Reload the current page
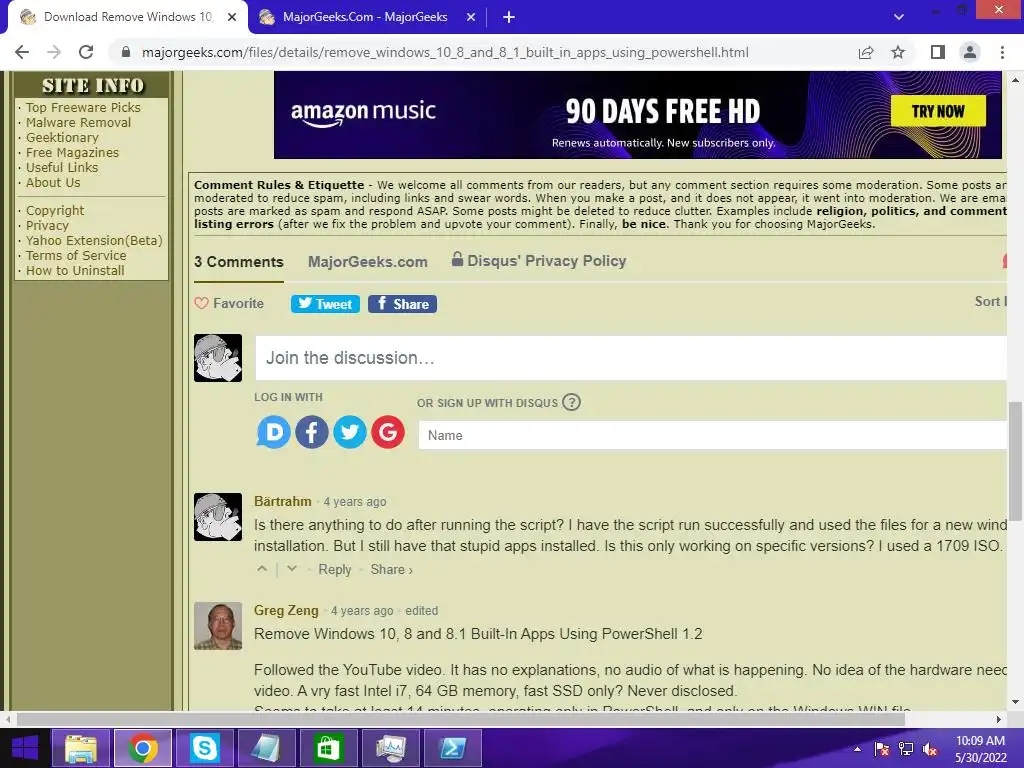Viewport: 1024px width, 768px height. [x=86, y=52]
